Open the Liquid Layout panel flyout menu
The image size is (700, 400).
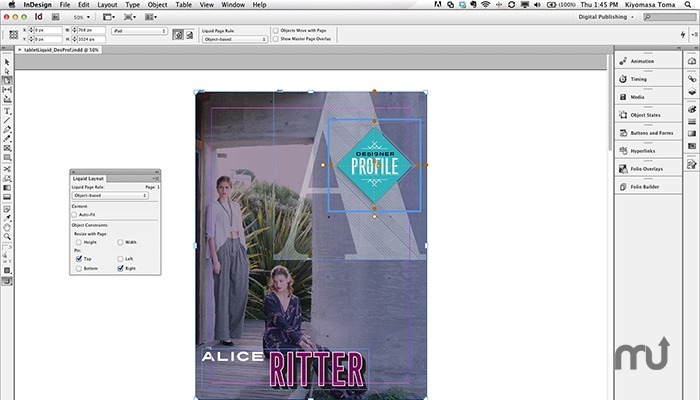155,179
